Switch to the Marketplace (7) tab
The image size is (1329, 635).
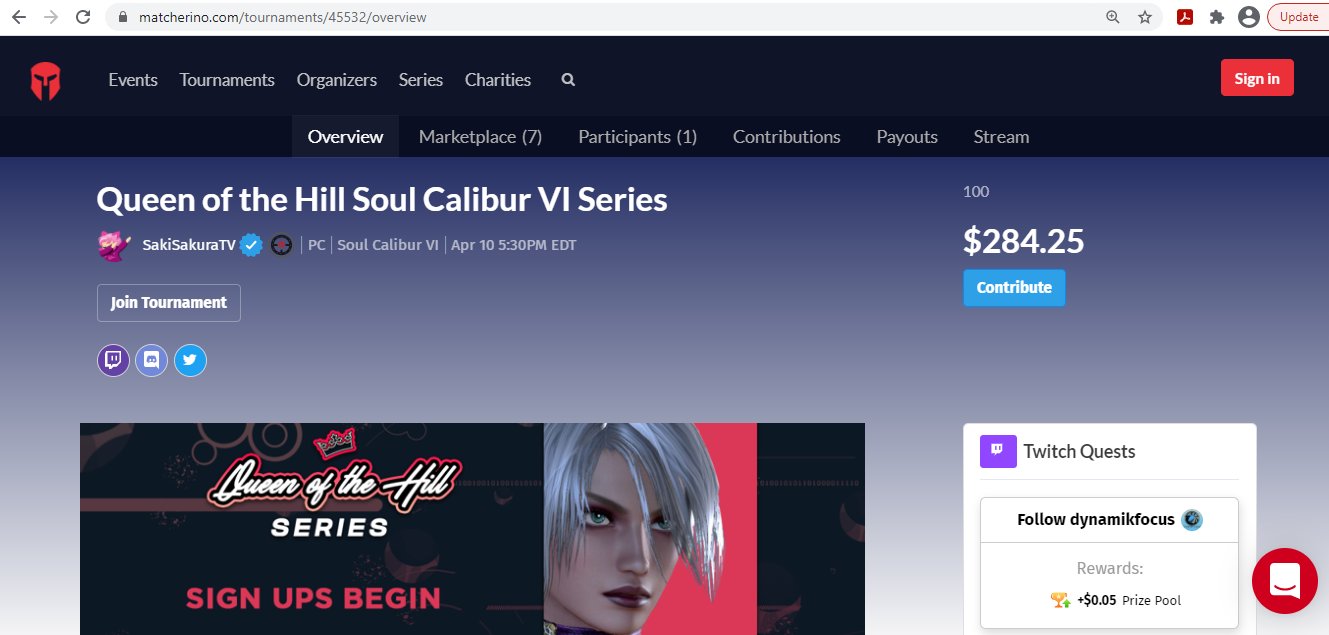pos(480,137)
